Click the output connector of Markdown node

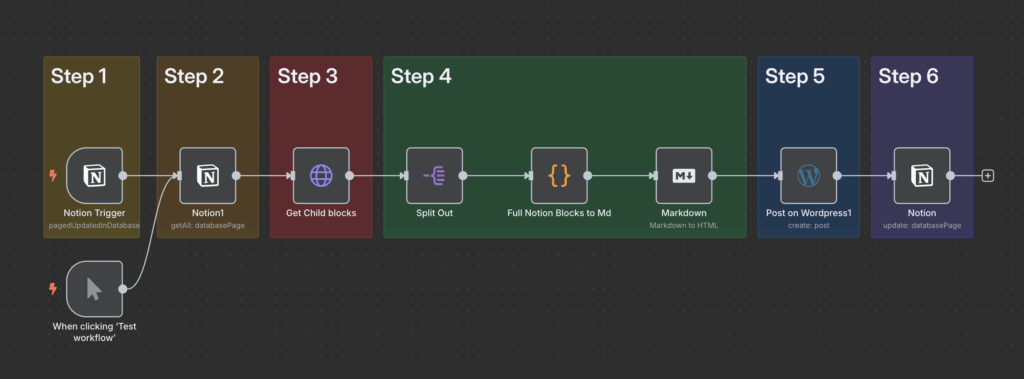[x=712, y=176]
